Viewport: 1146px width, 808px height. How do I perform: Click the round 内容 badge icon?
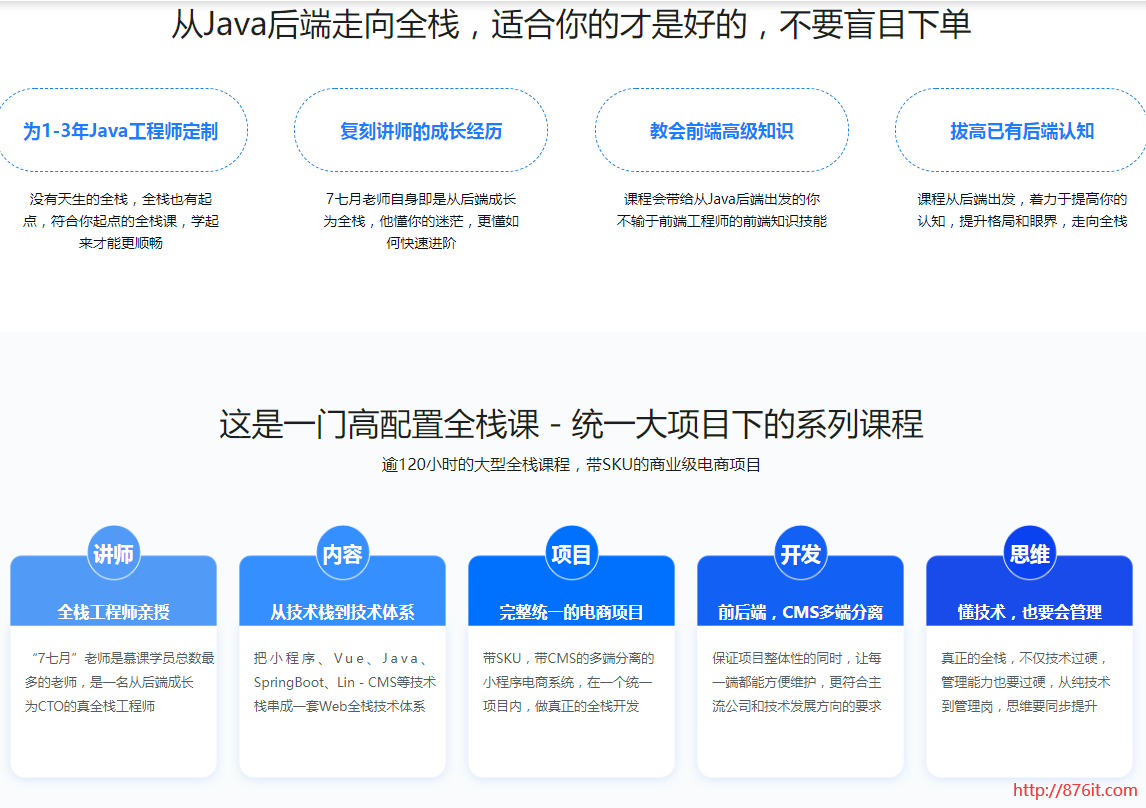click(342, 553)
